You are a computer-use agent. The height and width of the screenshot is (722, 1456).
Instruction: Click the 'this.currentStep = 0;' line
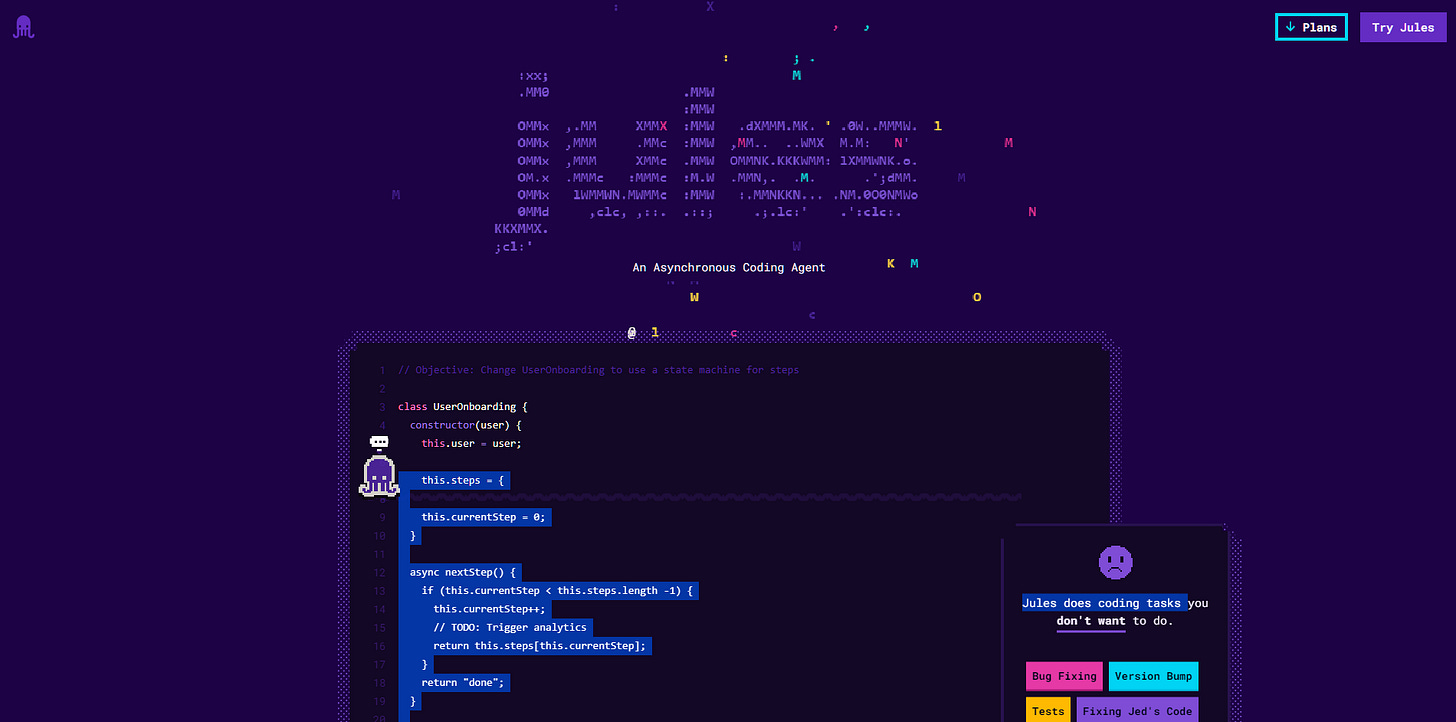tap(481, 517)
